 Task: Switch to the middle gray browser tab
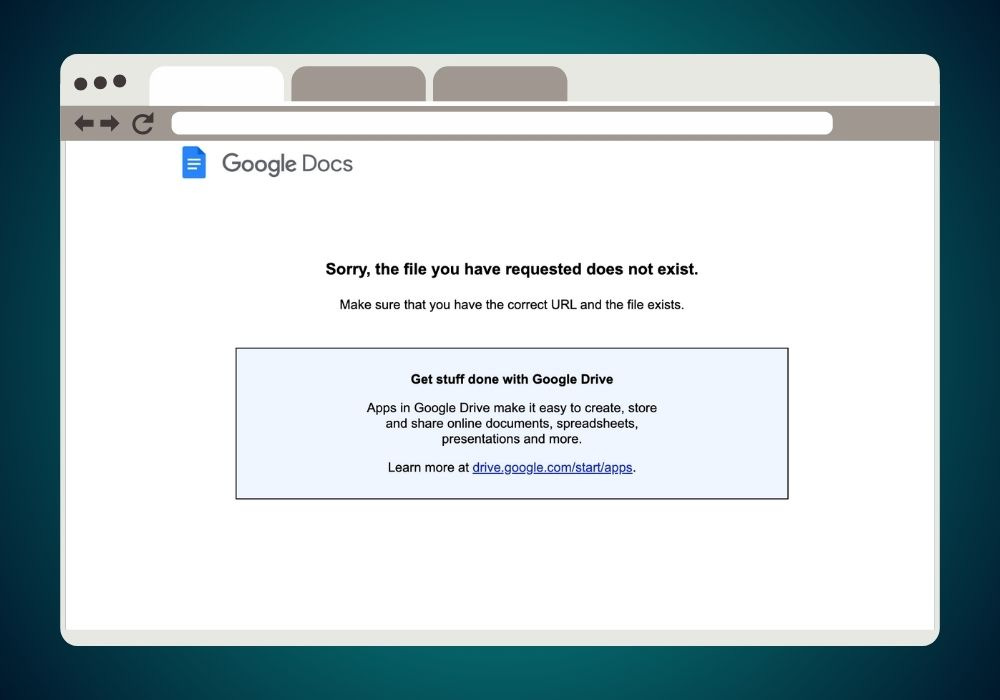(x=358, y=84)
